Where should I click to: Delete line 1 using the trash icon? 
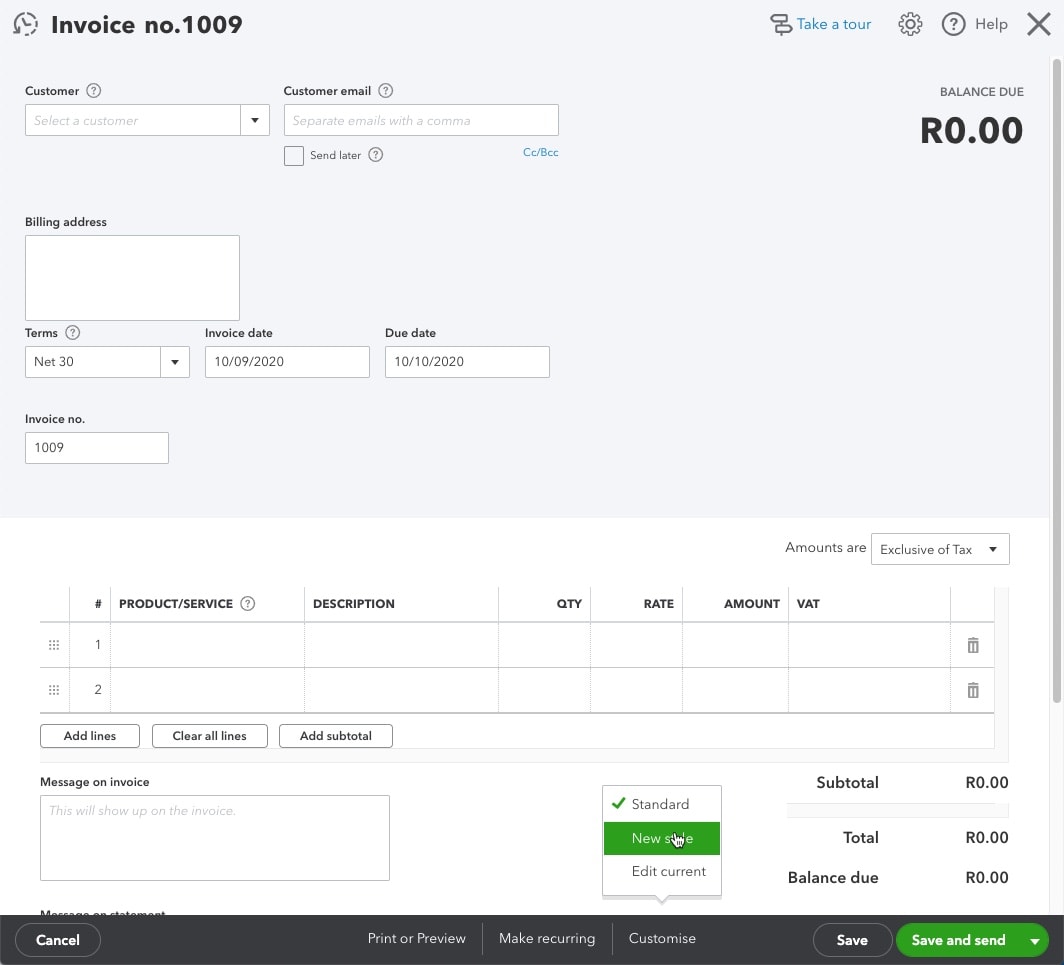(x=972, y=645)
